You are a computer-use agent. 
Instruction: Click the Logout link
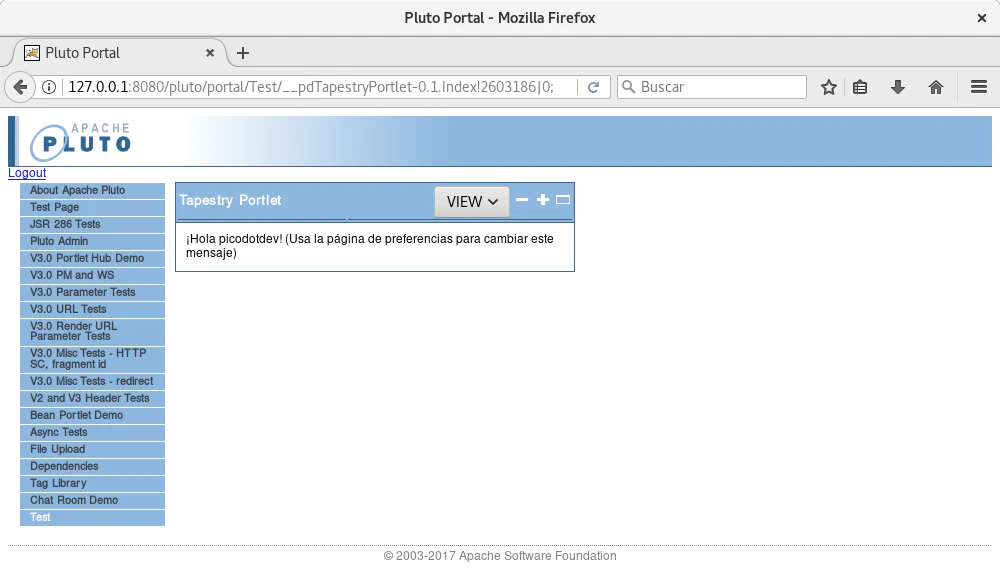pyautogui.click(x=27, y=173)
